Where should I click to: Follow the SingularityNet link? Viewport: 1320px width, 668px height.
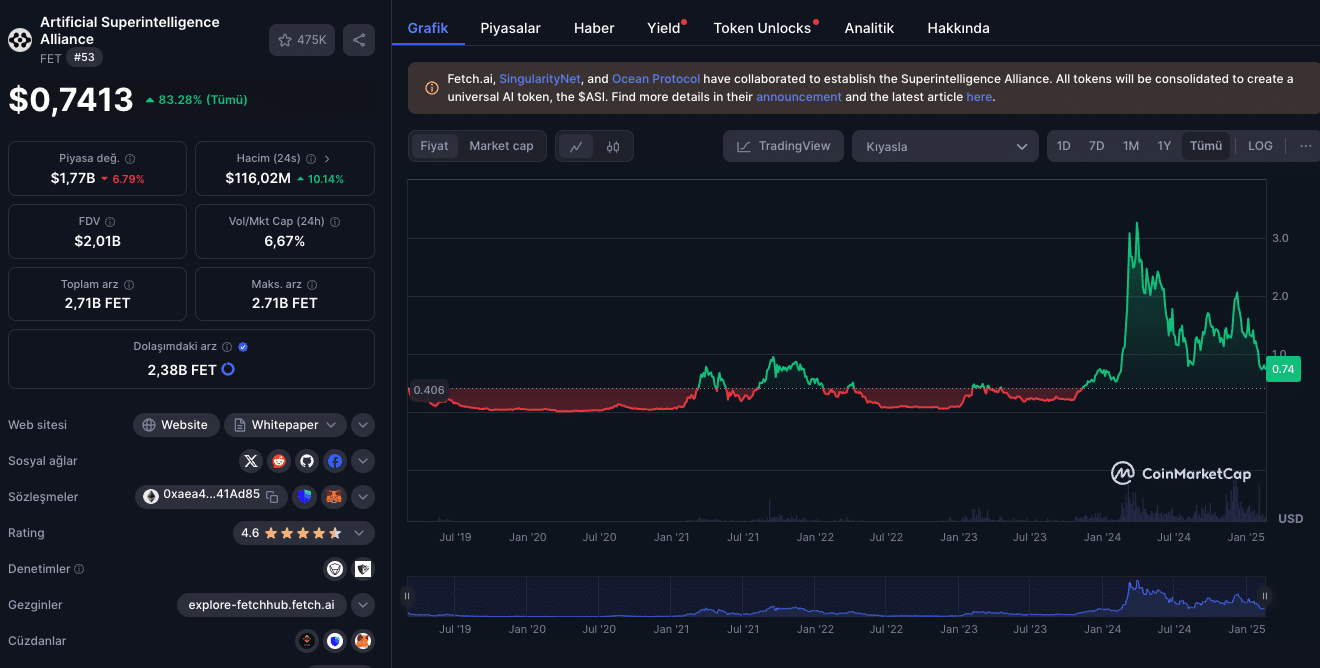click(x=540, y=79)
